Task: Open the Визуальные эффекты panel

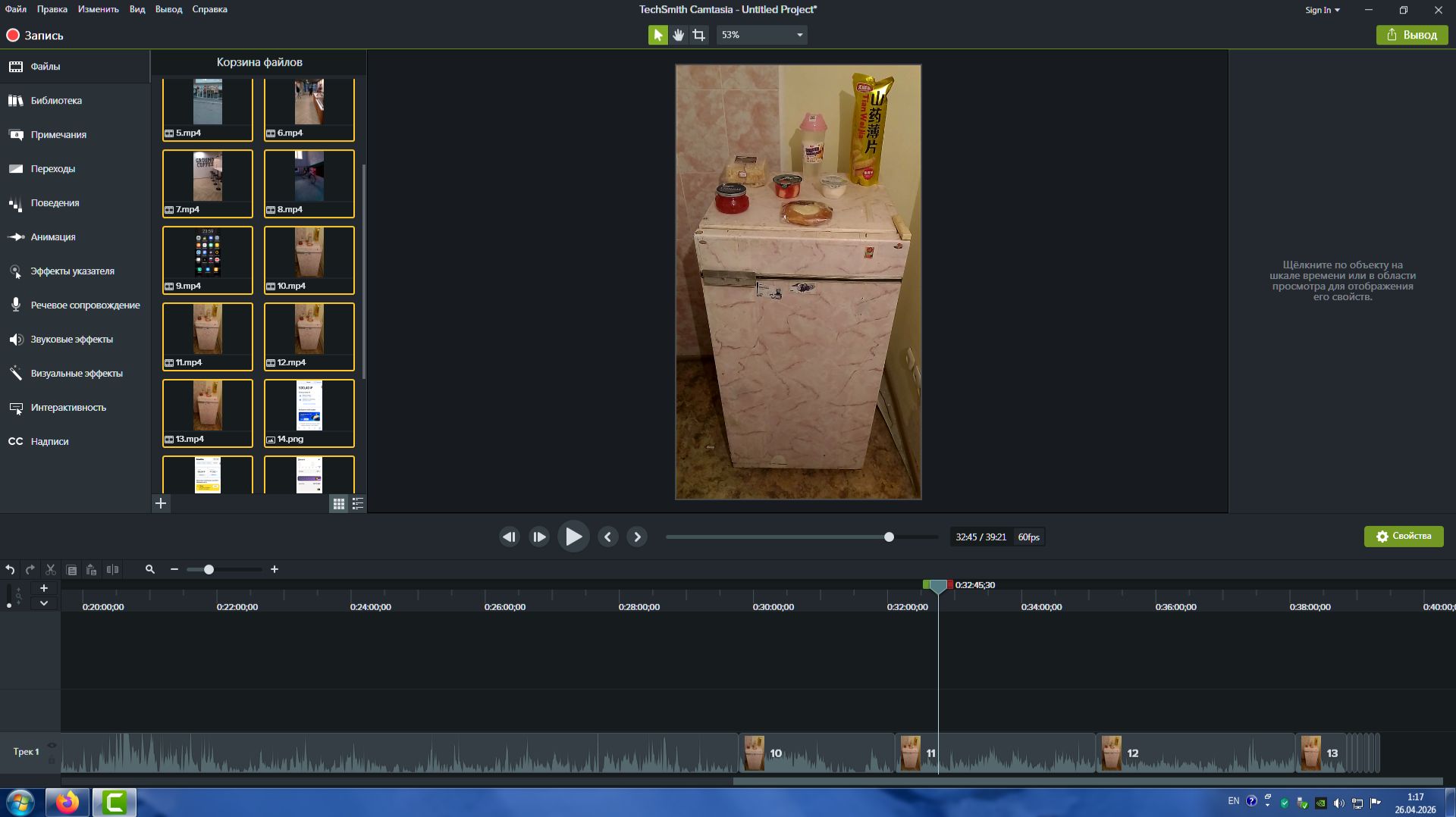Action: pos(75,374)
